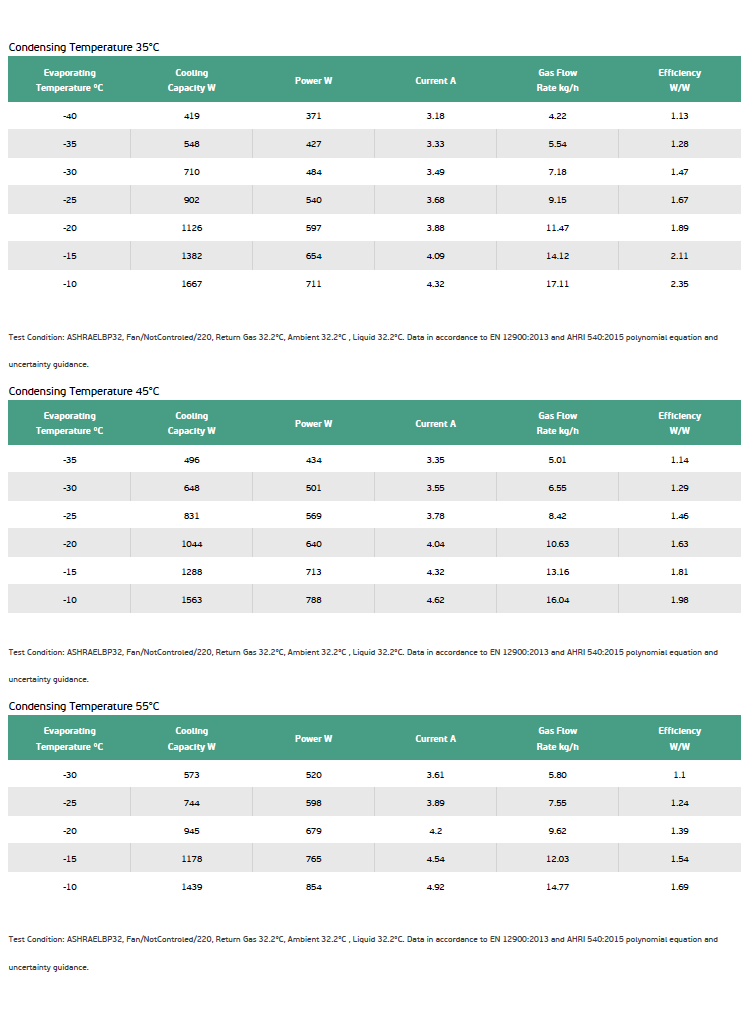Select the Condensing Temperature 55°C heading
The height and width of the screenshot is (1014, 750).
[84, 706]
